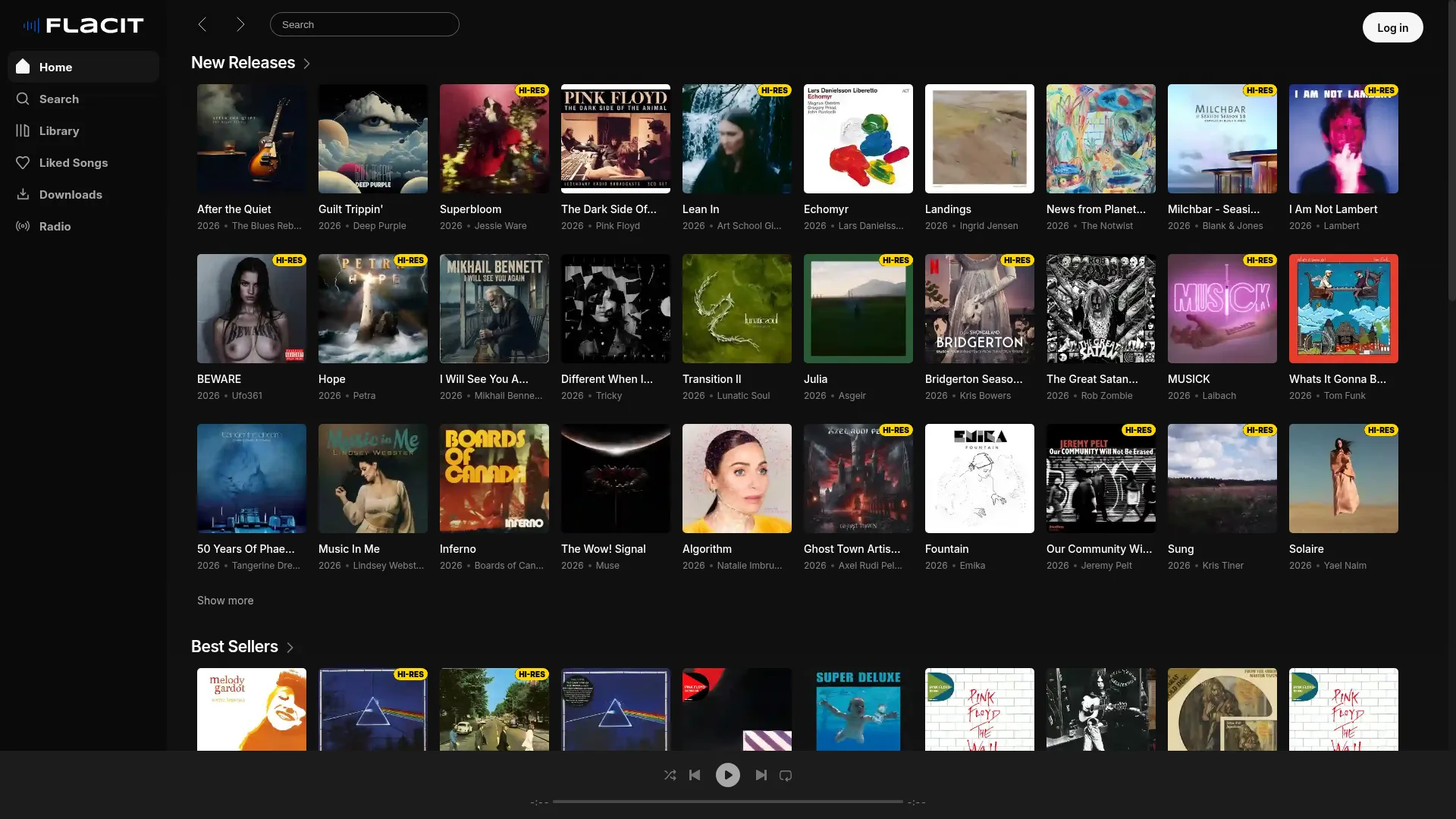Click artist name Kris Tiner
This screenshot has width=1456, height=819.
click(x=1223, y=566)
